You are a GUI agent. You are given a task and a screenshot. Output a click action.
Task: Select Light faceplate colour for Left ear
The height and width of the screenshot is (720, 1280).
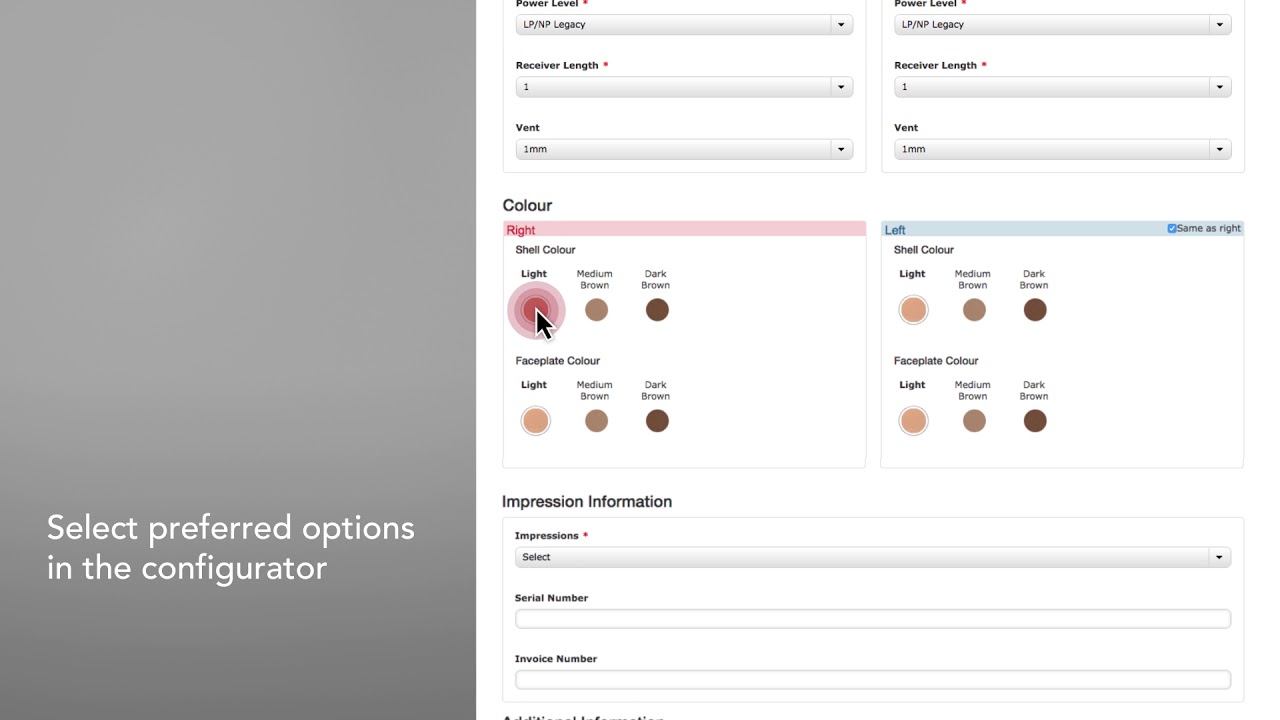click(x=913, y=421)
